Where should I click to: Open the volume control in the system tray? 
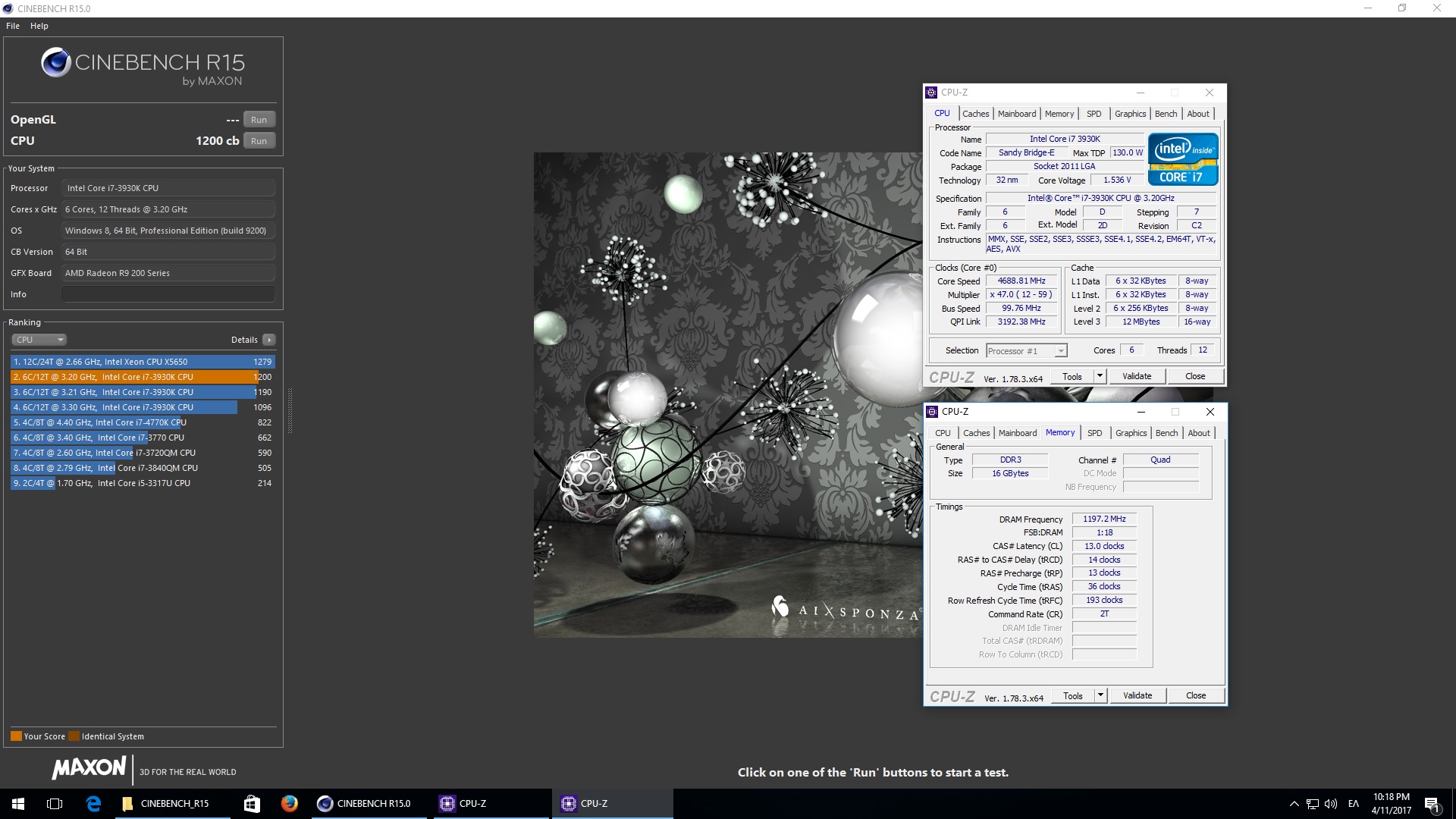coord(1331,804)
